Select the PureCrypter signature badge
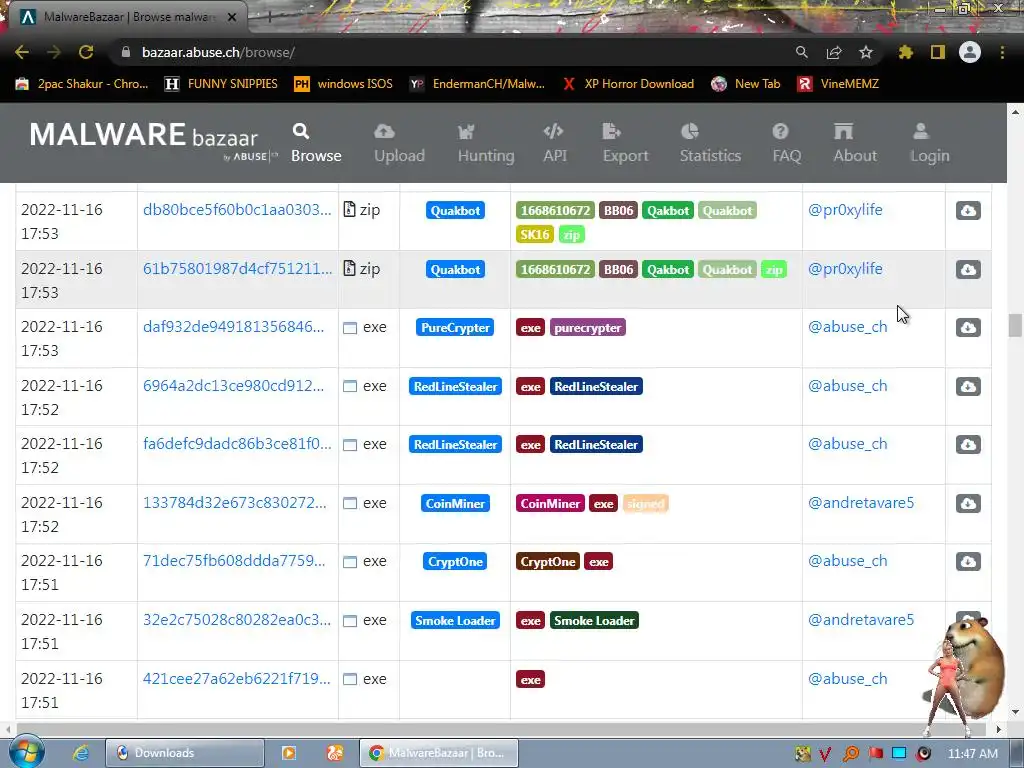Screen dimensions: 1024x768 [455, 328]
